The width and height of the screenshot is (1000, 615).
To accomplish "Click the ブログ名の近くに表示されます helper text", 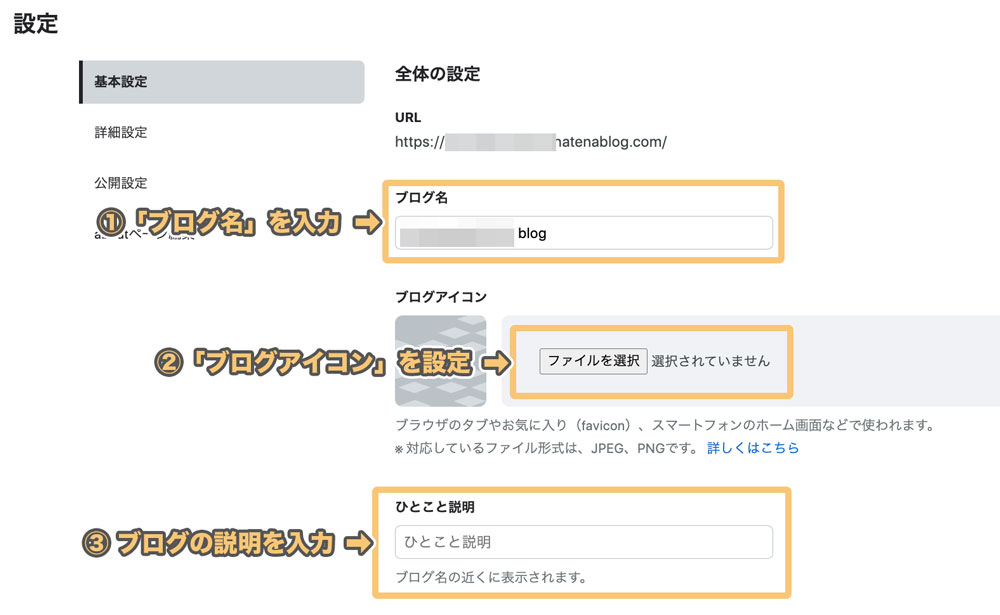I will pos(490,577).
